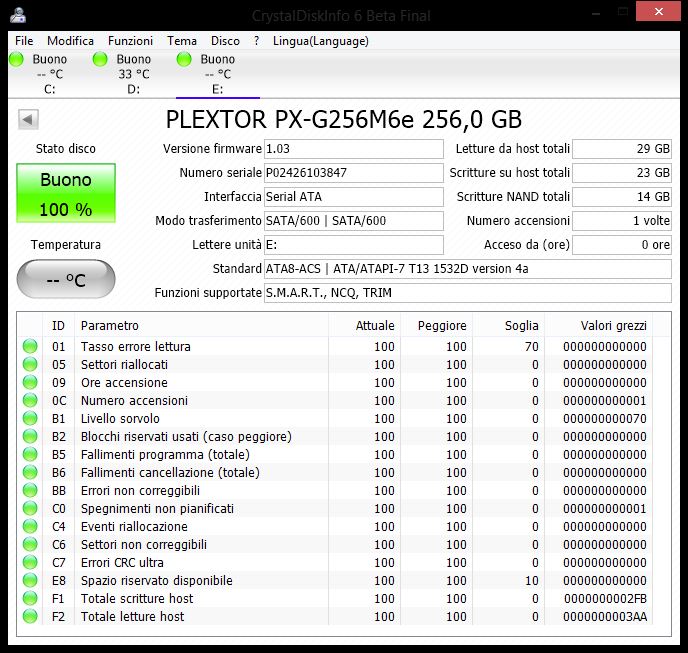Click the PLEXTOR PX-G256M6e 256,0 GB title
This screenshot has height=653, width=688.
click(344, 119)
